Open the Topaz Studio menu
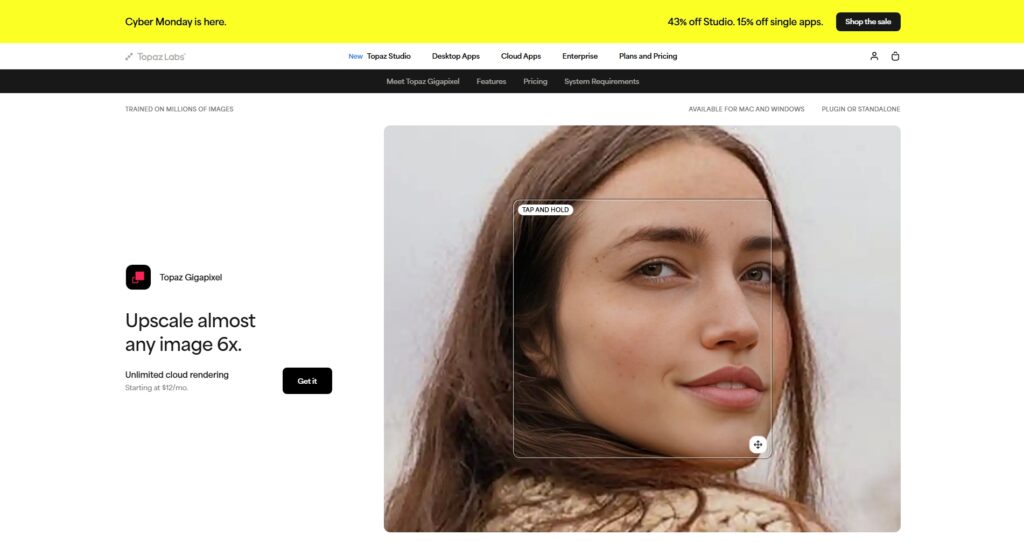1024x542 pixels. tap(389, 56)
